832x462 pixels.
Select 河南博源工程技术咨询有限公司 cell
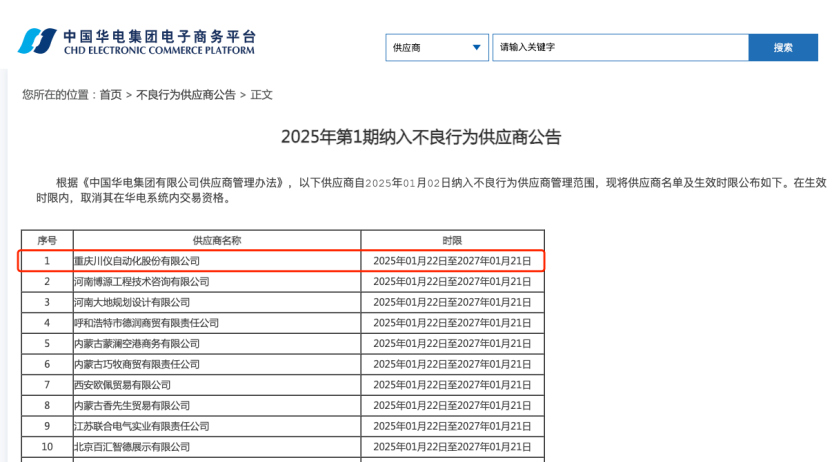(x=216, y=282)
